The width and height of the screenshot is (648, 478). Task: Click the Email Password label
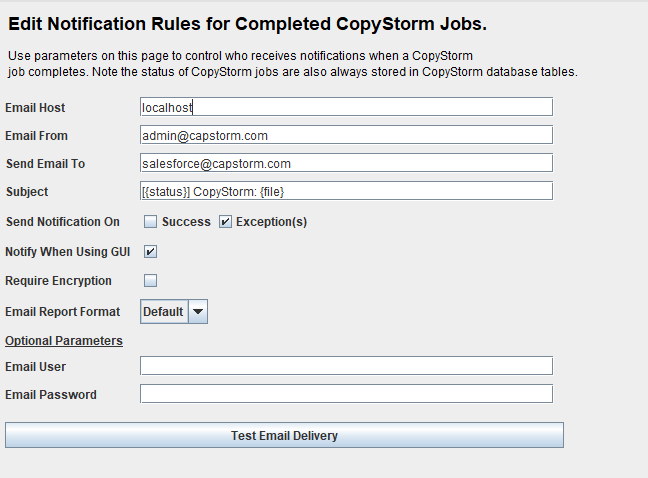tap(51, 395)
